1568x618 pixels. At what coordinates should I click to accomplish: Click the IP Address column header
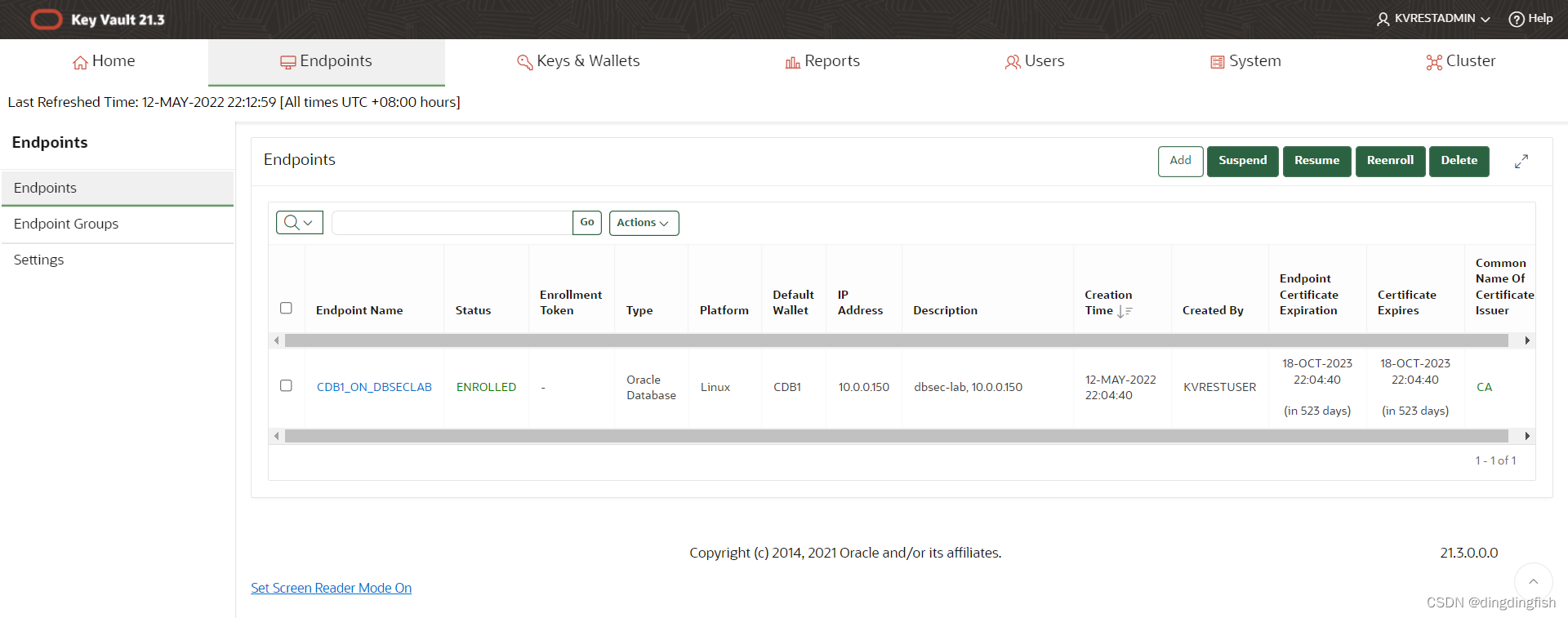860,302
